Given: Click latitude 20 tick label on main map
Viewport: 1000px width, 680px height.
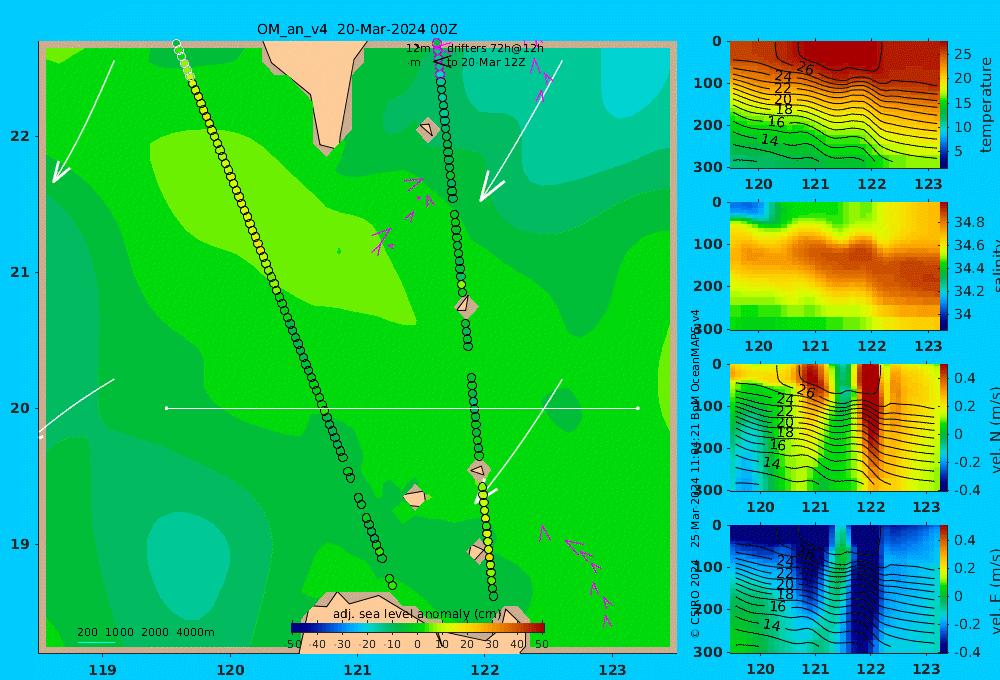Looking at the screenshot, I should coord(20,408).
